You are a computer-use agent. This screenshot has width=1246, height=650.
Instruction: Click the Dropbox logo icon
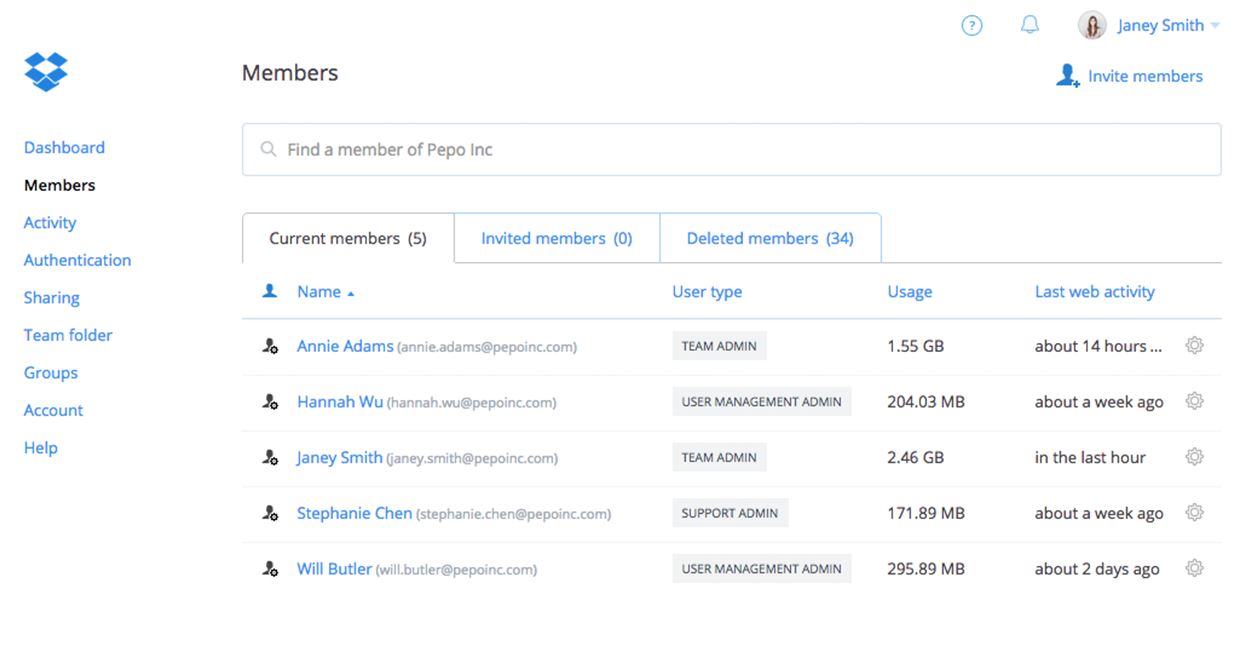coord(46,72)
